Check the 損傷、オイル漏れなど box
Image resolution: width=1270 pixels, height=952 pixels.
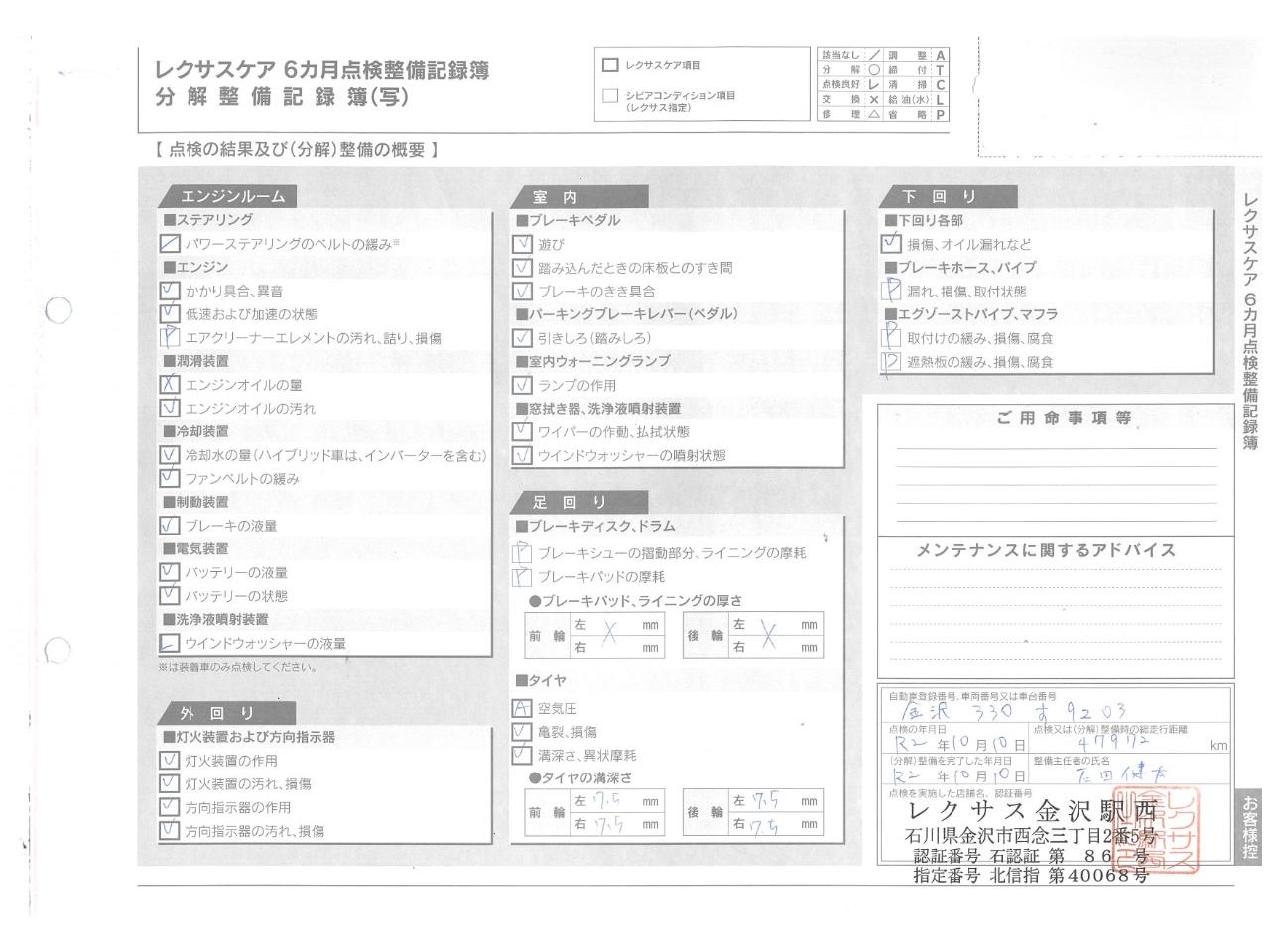[x=891, y=244]
